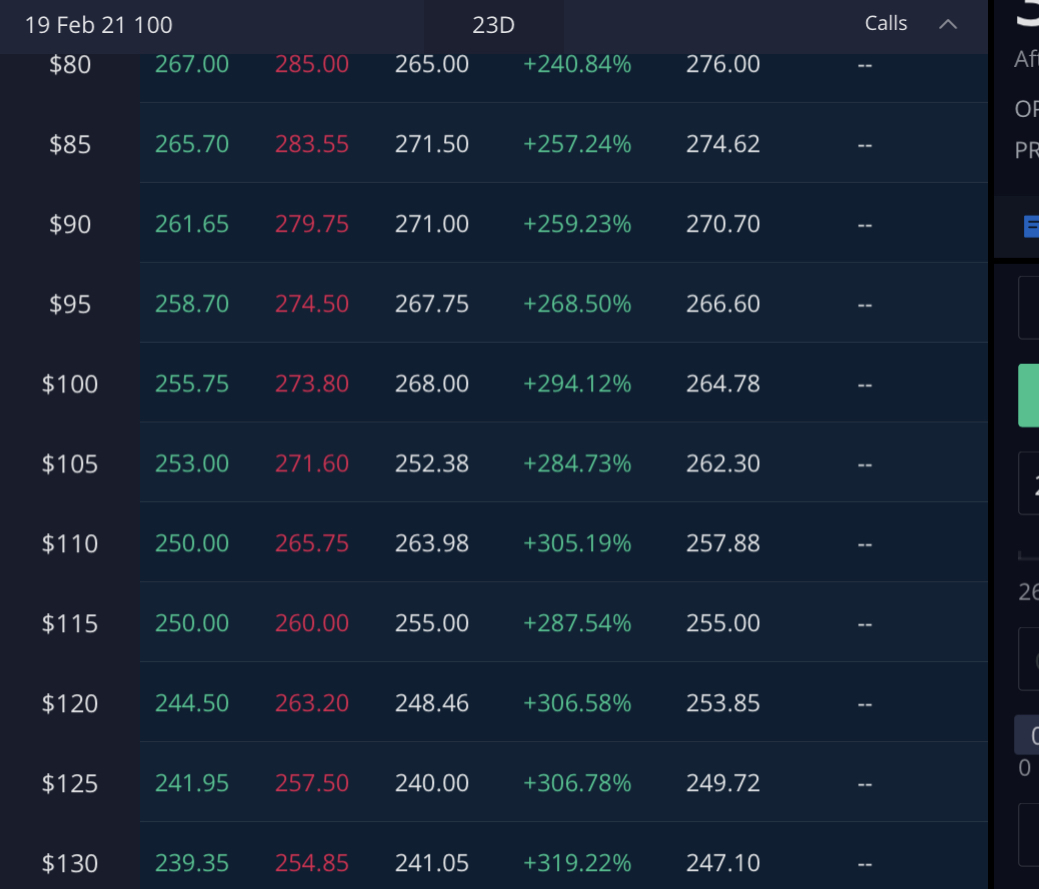1039x889 pixels.
Task: Click ask price 254.85 for $130 strike
Action: [312, 863]
